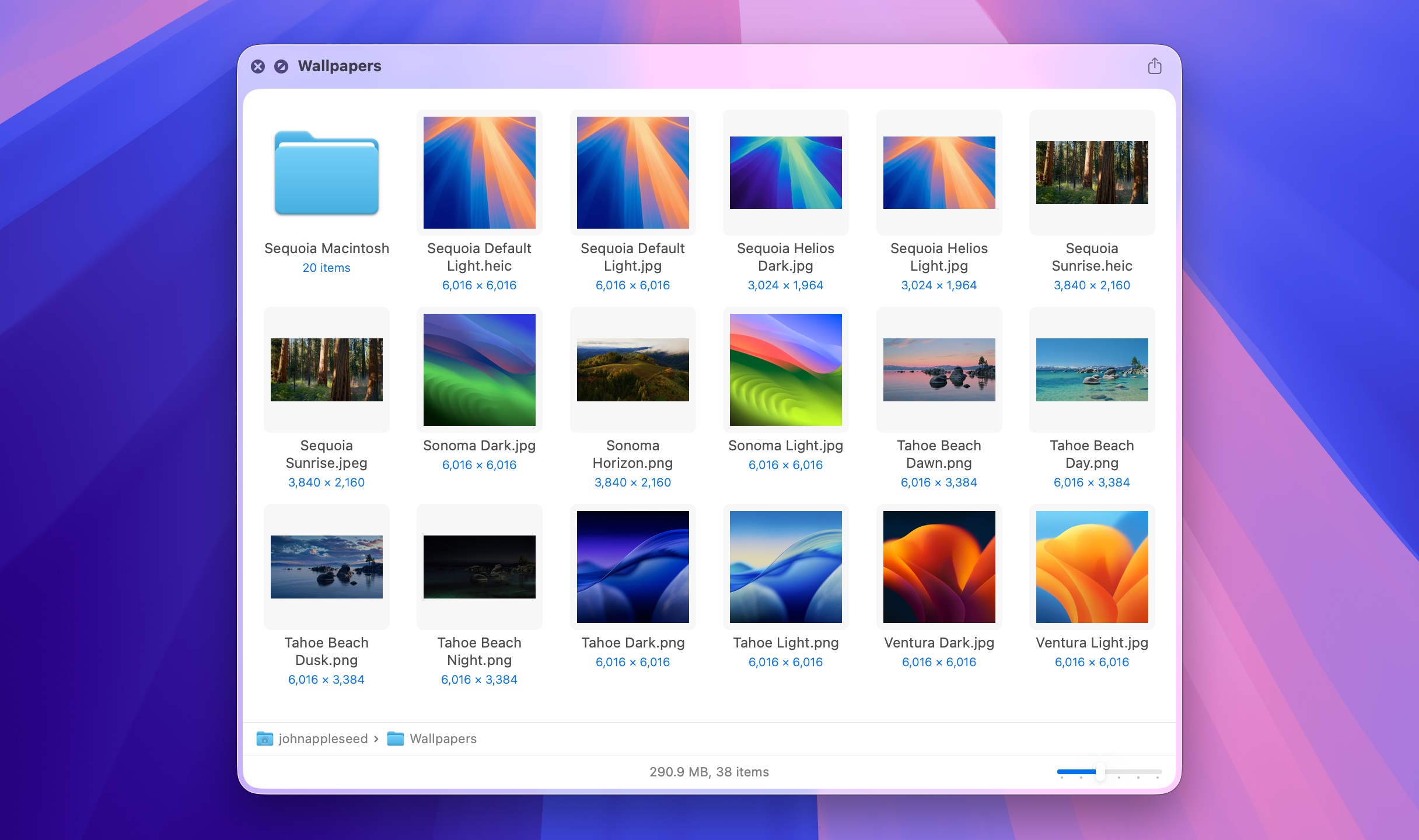The image size is (1419, 840).
Task: Open the Sonoma Dark.jpg preview image
Action: [479, 370]
